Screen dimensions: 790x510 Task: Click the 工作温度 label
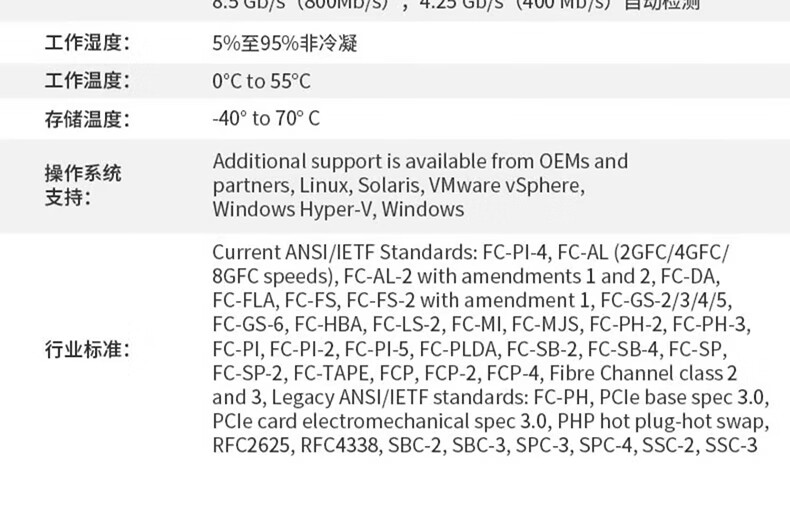pyautogui.click(x=87, y=81)
